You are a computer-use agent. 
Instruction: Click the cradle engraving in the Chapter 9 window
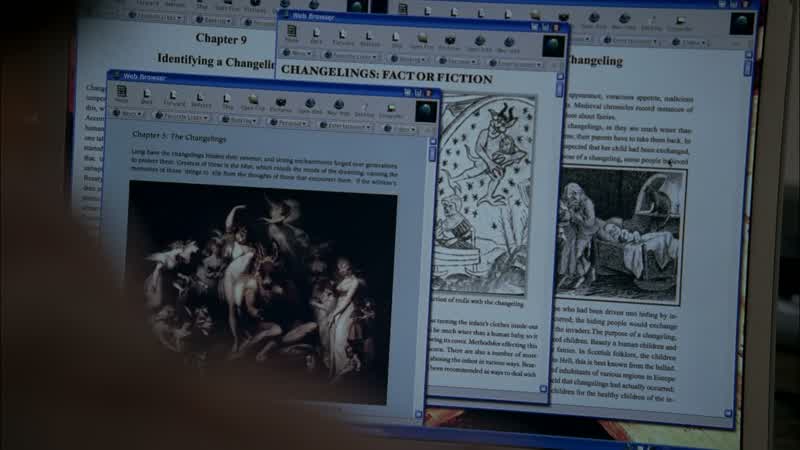pyautogui.click(x=620, y=236)
